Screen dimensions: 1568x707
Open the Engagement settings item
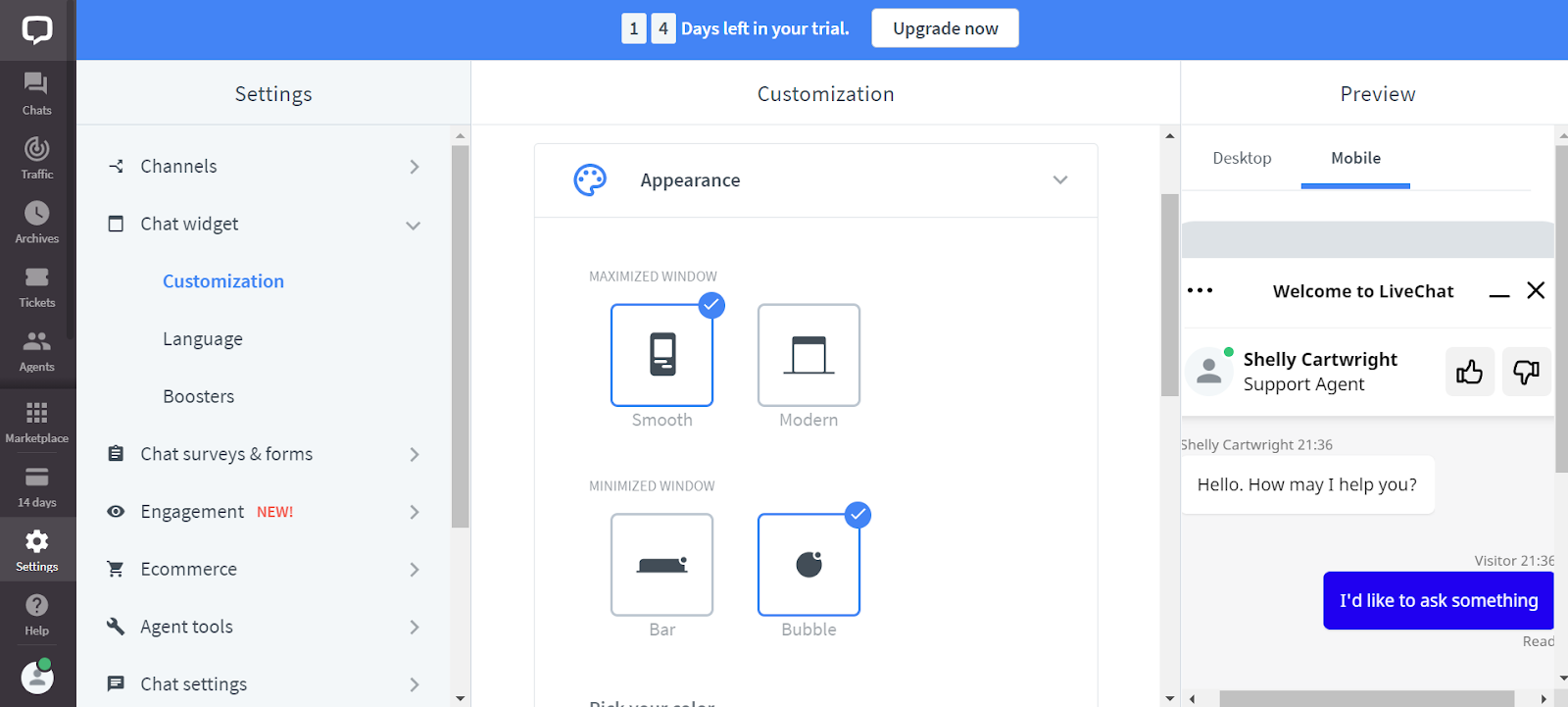[192, 512]
